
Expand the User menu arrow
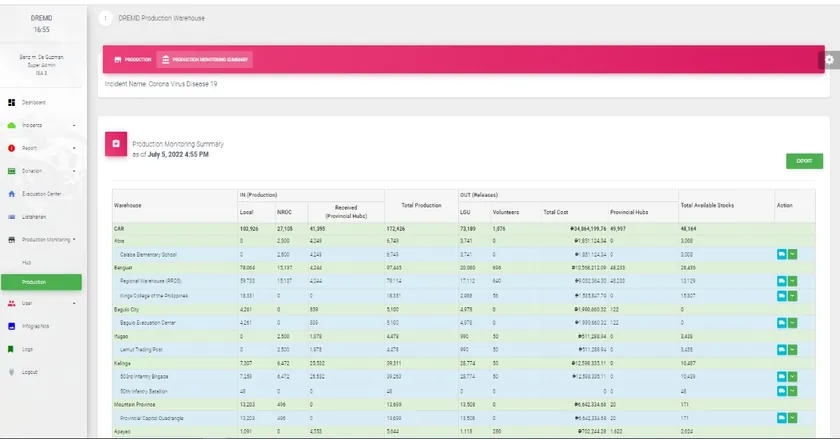point(74,303)
